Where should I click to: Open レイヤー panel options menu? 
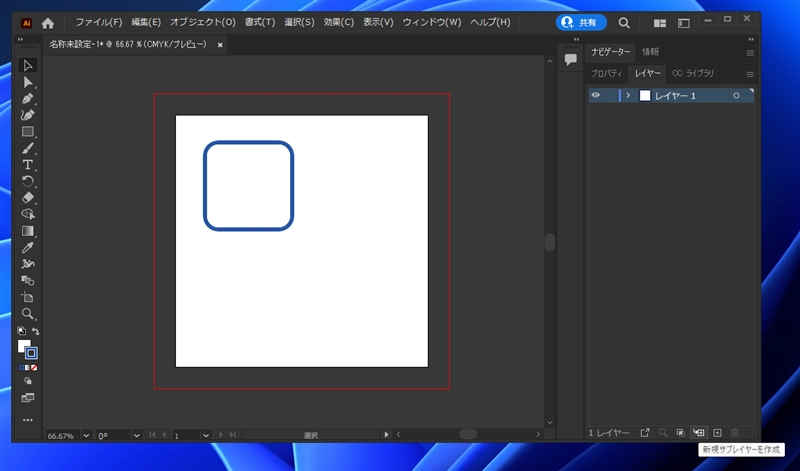pyautogui.click(x=750, y=74)
